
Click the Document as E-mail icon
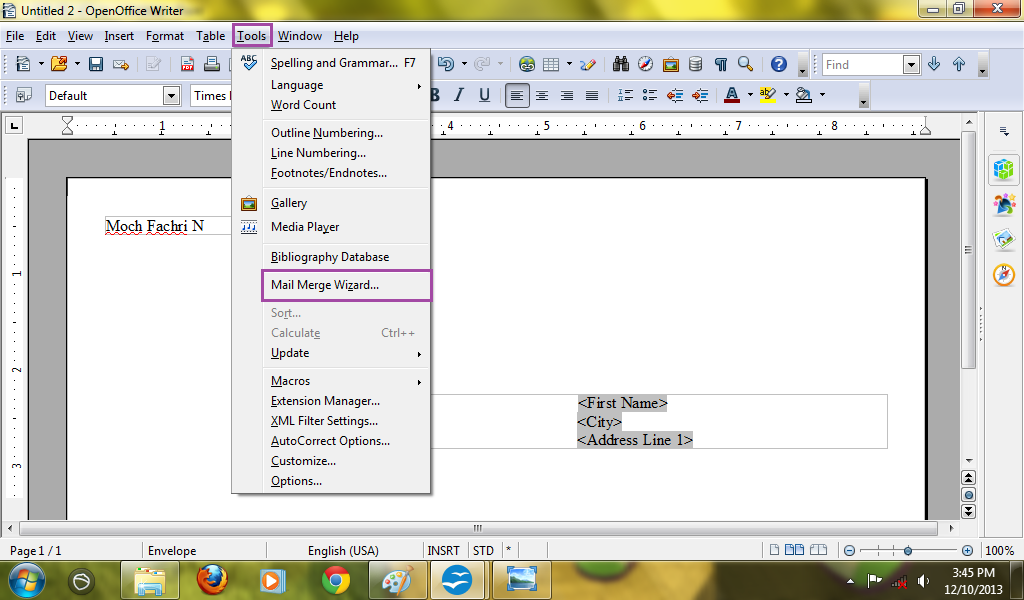tap(121, 64)
